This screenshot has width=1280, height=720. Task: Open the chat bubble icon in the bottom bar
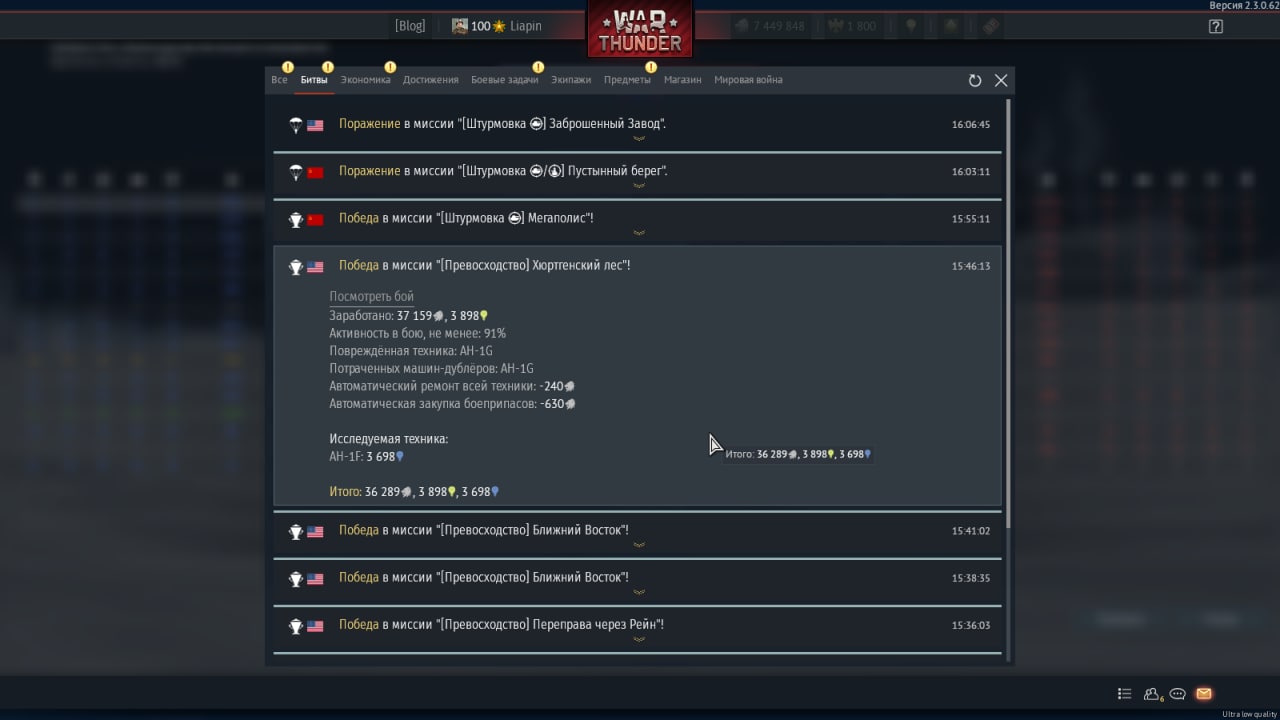coord(1178,694)
